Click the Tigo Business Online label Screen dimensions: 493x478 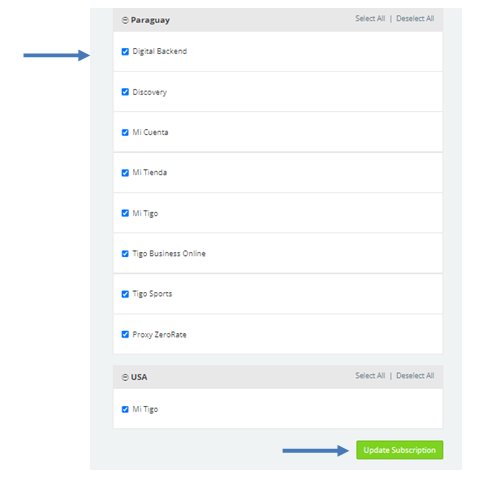pos(169,254)
